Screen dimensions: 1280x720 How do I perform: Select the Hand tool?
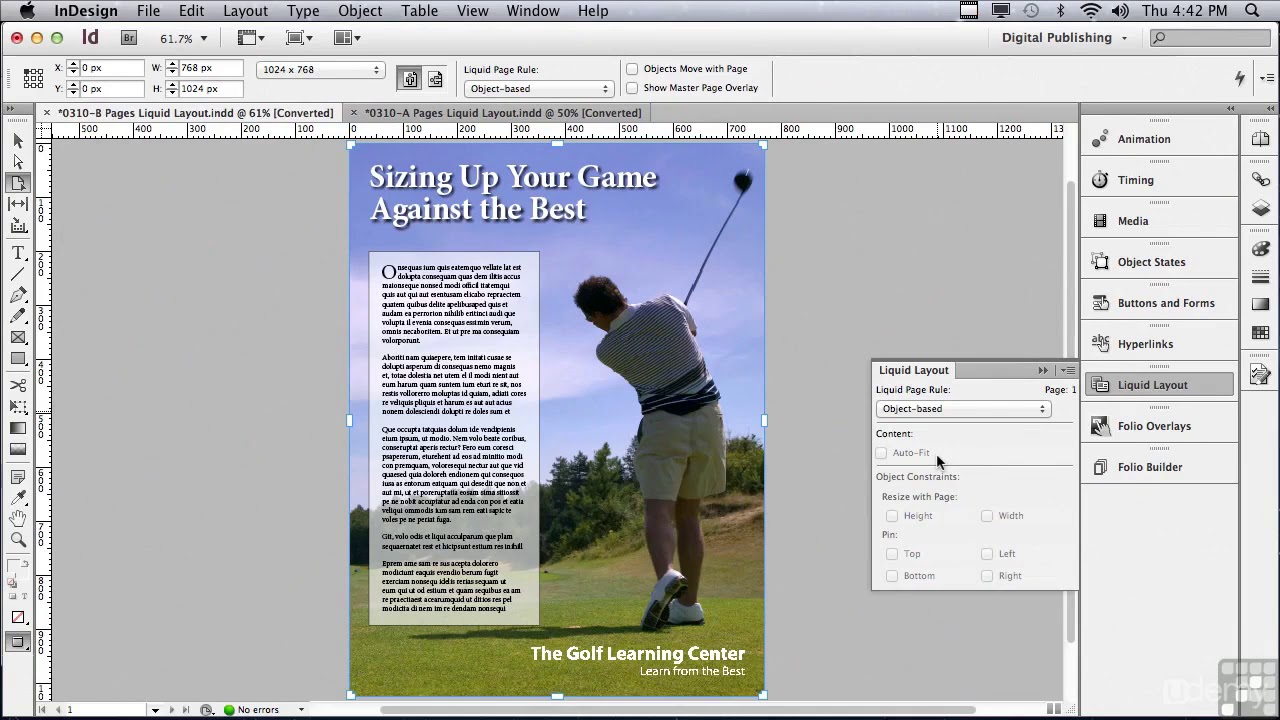(18, 519)
